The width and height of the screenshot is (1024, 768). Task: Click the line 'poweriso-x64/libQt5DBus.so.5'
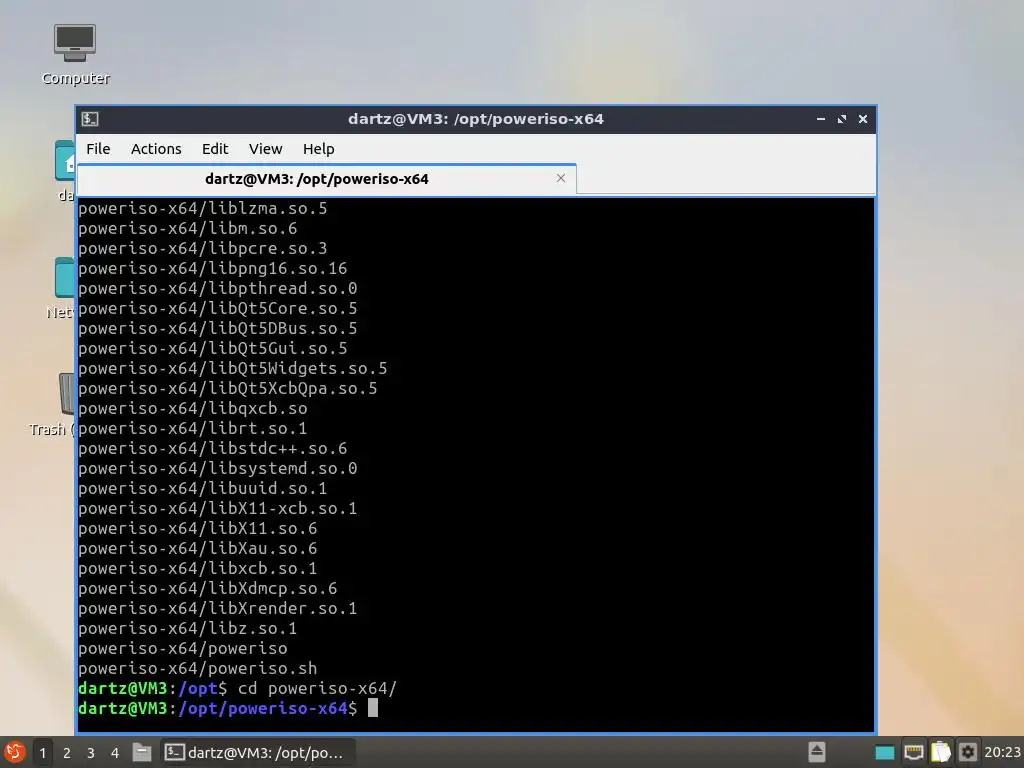click(217, 328)
